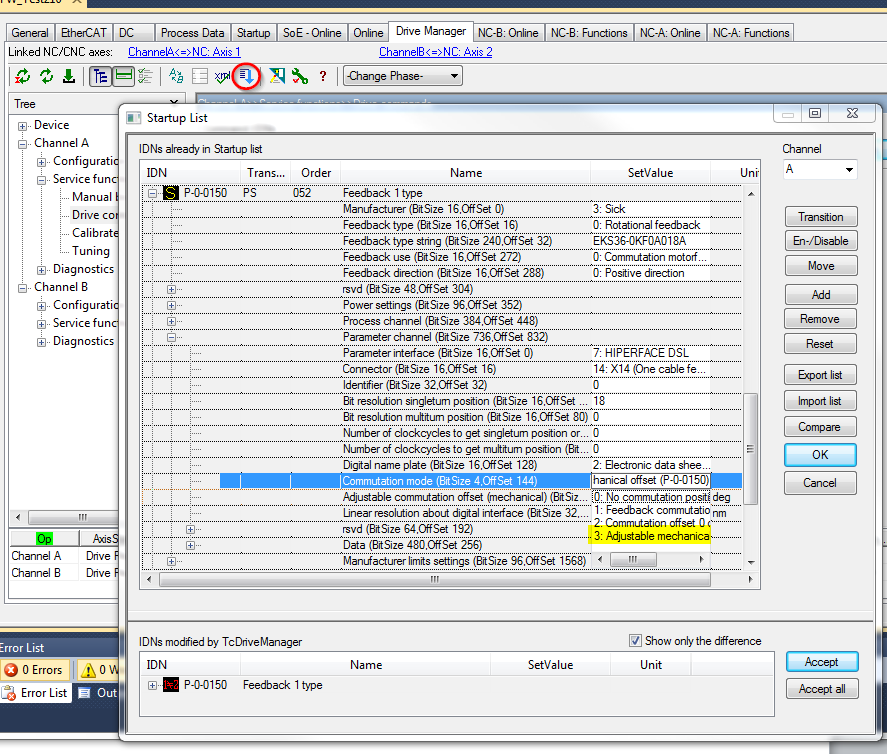Click the refresh icon with red mark
Screen dimensions: 887x754
[23, 76]
